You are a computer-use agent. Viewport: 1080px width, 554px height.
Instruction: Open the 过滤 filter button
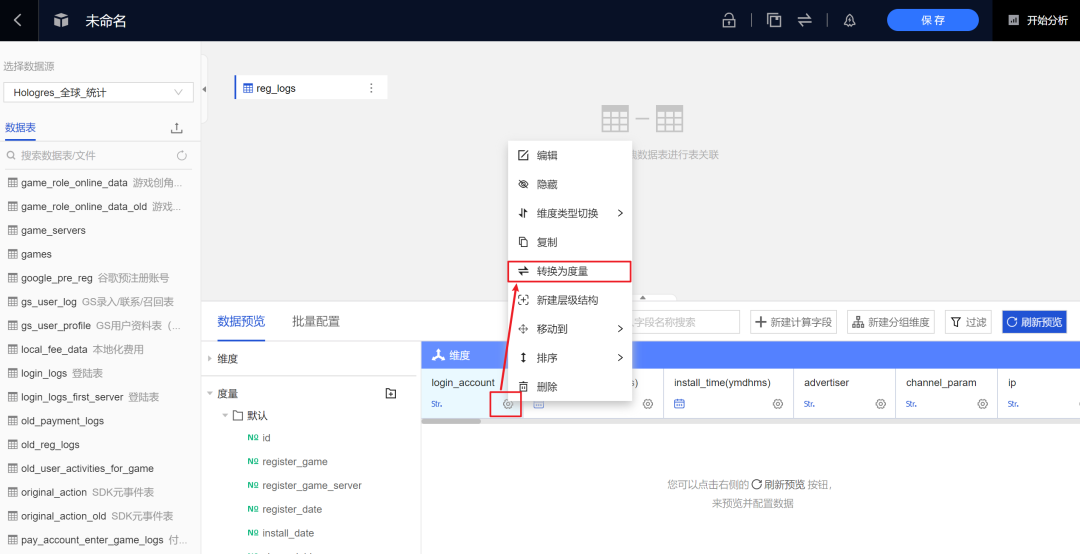[968, 322]
